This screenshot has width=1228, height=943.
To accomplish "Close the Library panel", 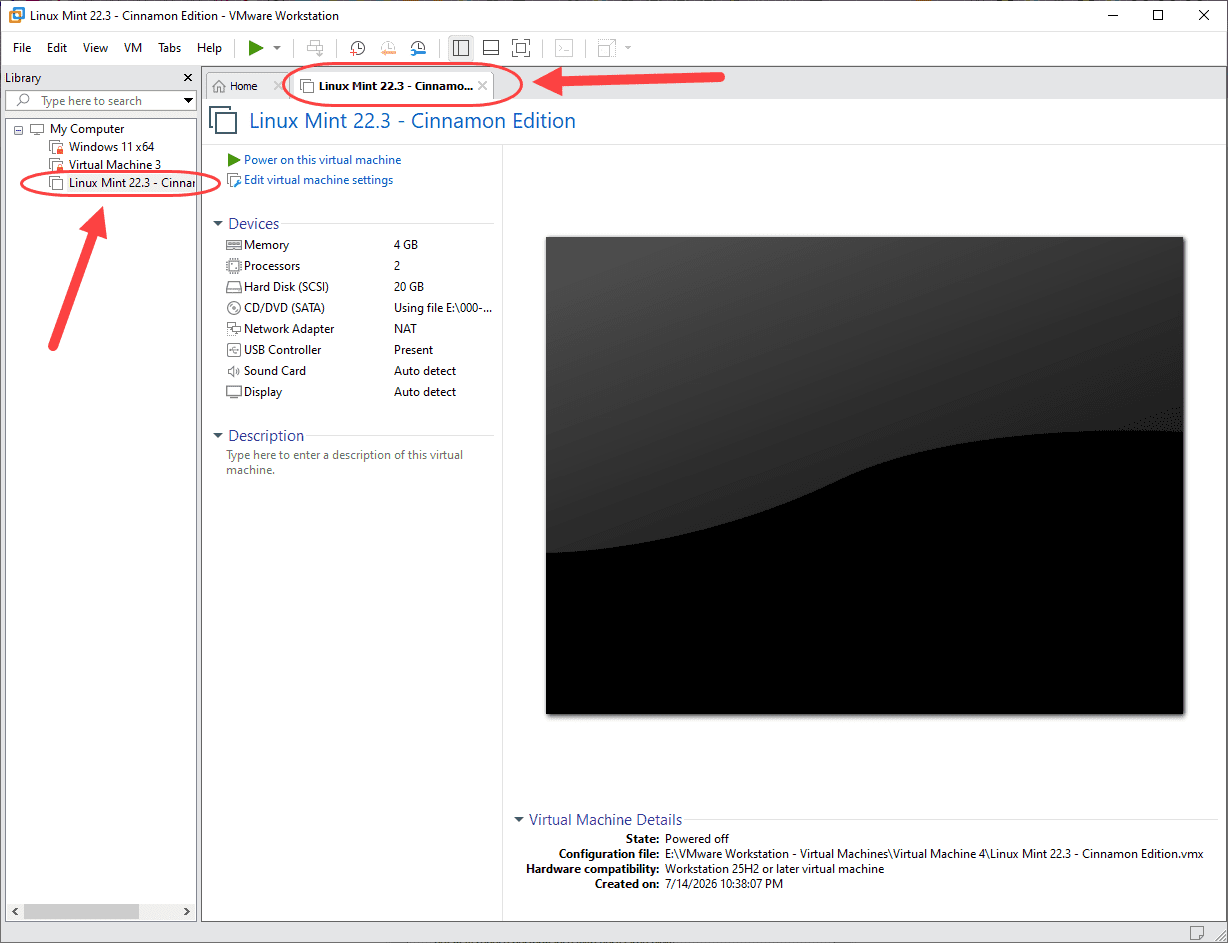I will click(x=188, y=78).
